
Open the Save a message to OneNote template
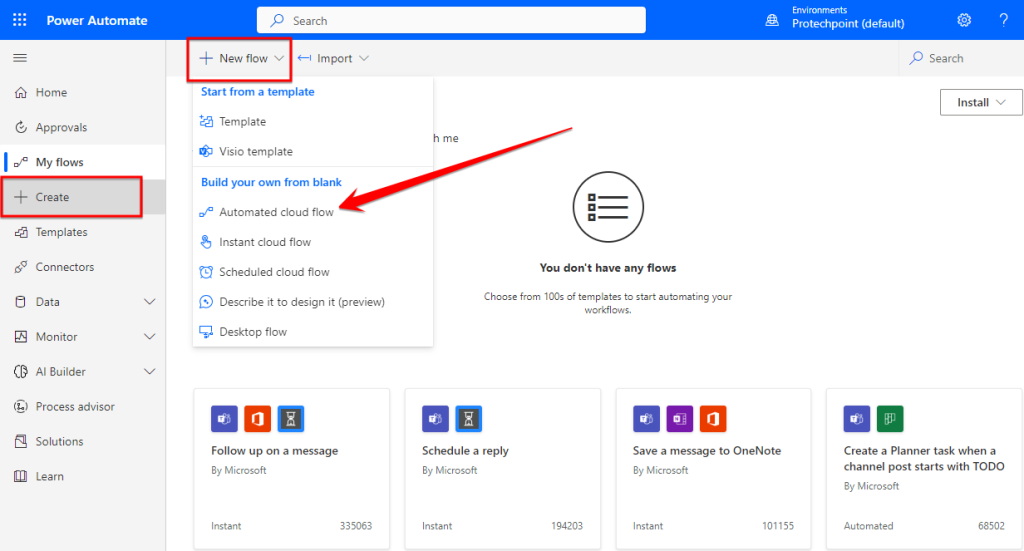[713, 469]
